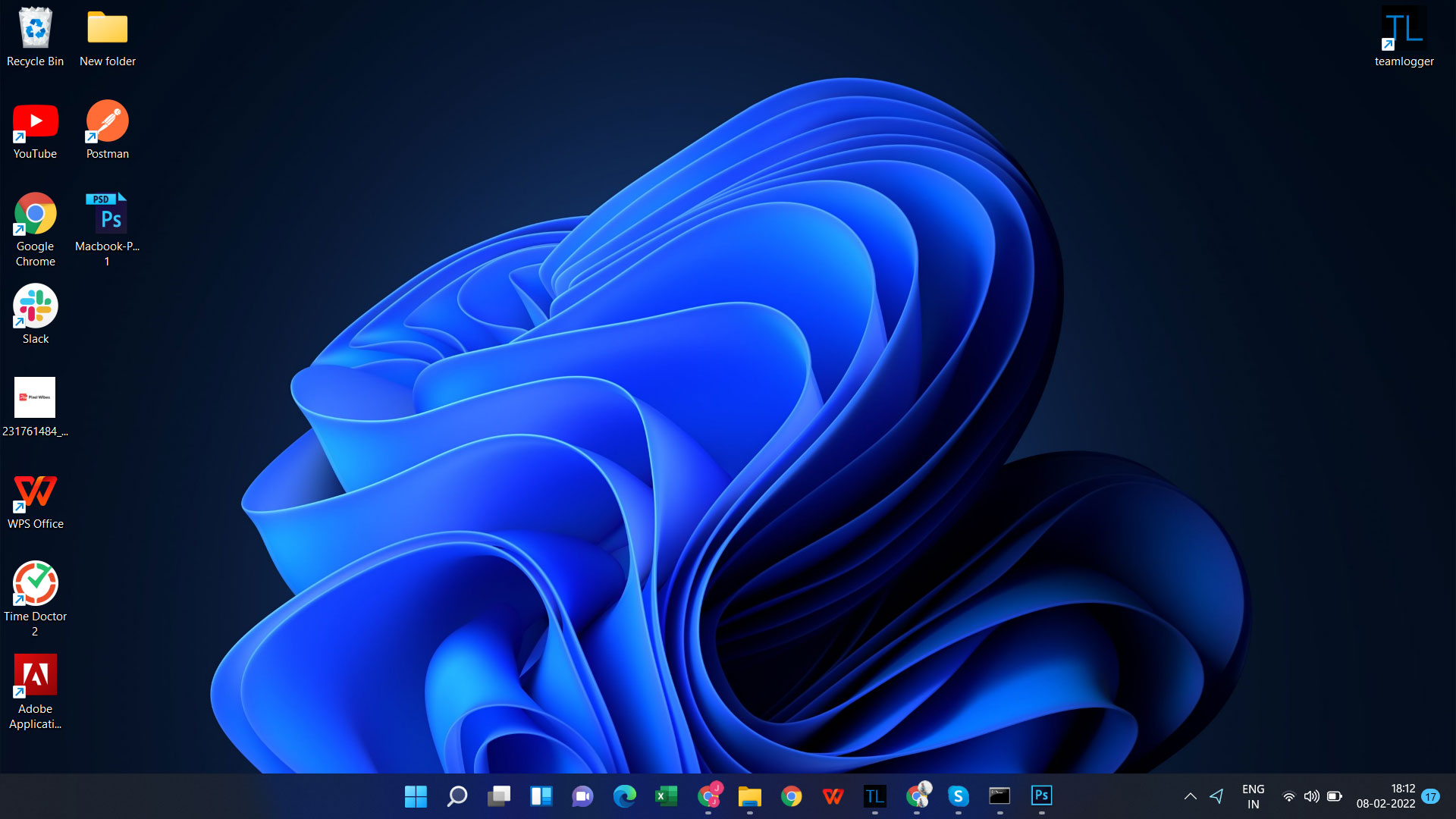
Task: Open quick settings via the volume icon
Action: pos(1311,796)
